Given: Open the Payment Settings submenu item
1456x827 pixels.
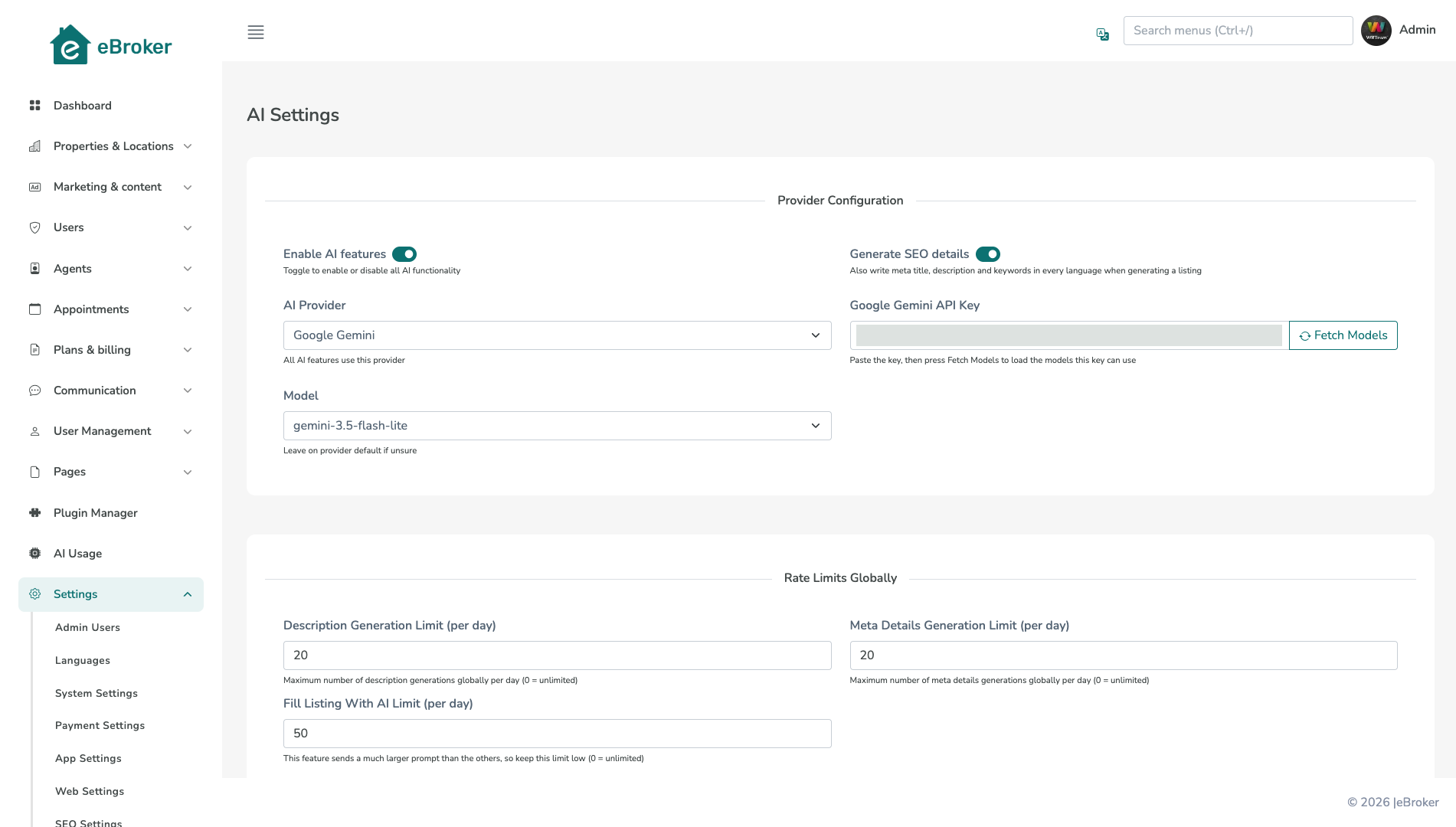Looking at the screenshot, I should click(x=100, y=726).
